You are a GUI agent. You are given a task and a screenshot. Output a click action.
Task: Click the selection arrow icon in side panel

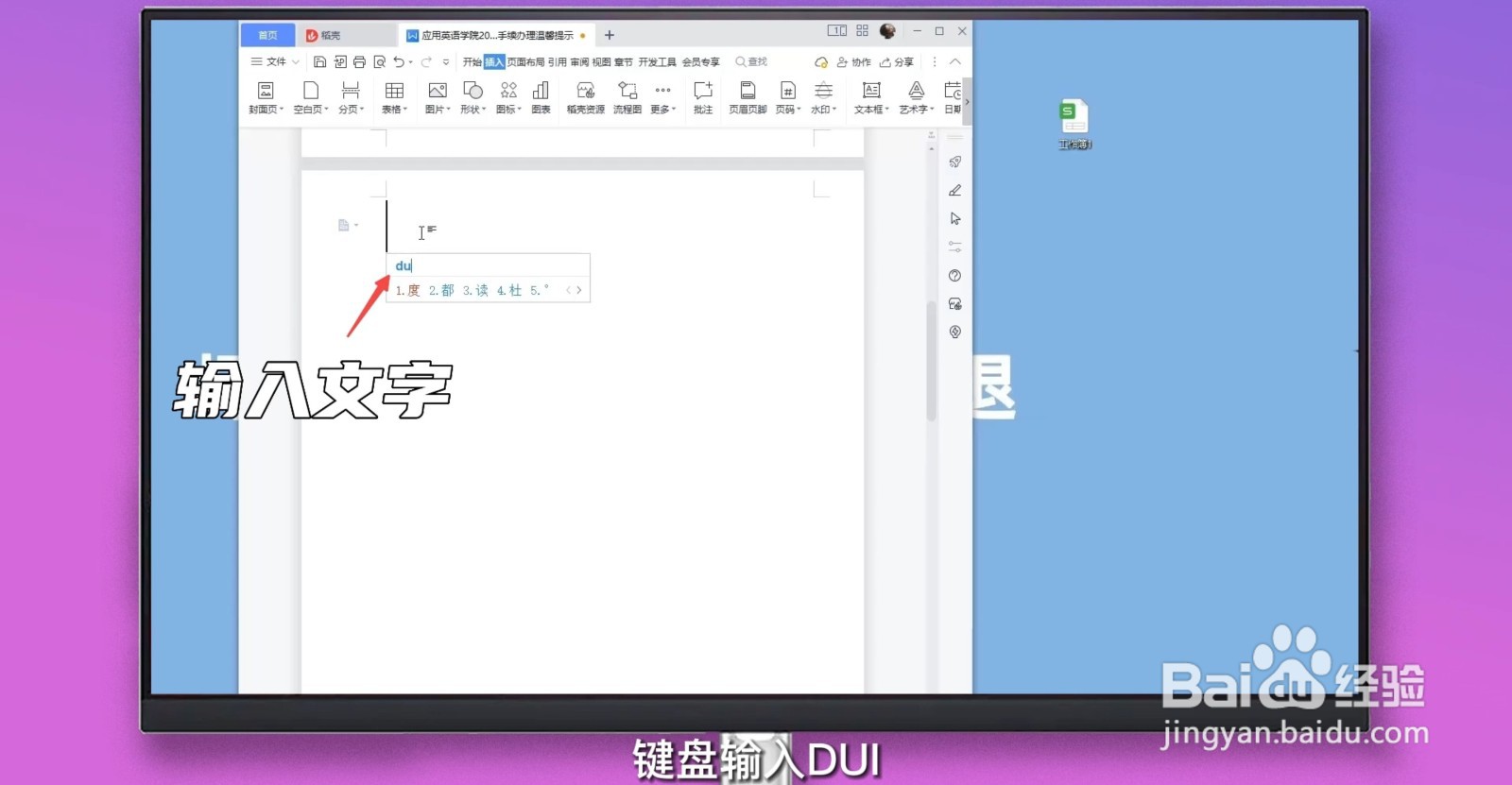click(x=955, y=218)
